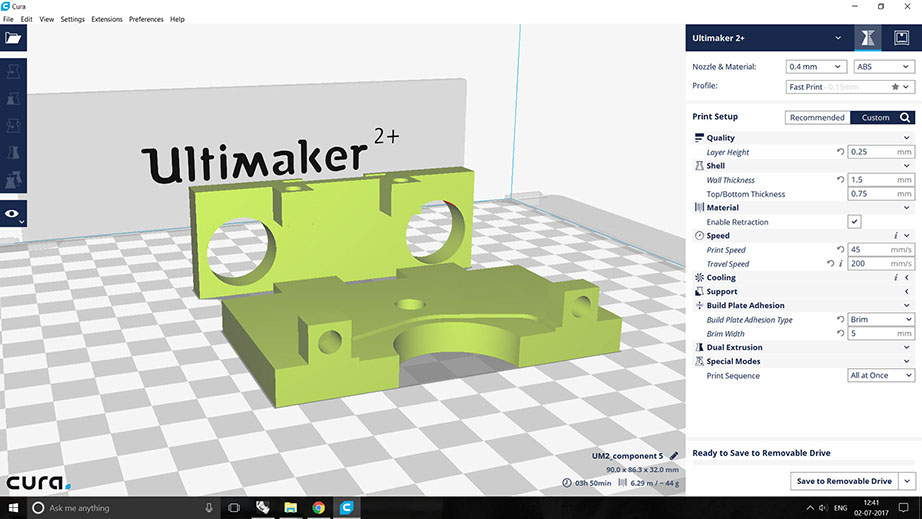The height and width of the screenshot is (519, 922).
Task: Expand the Support section
Action: click(x=906, y=292)
